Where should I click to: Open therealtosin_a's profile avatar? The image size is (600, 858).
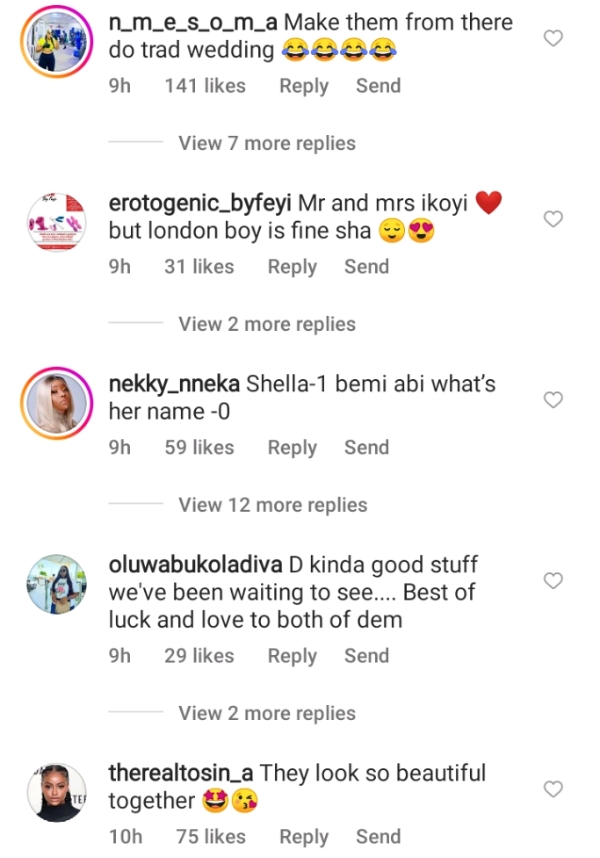(57, 792)
